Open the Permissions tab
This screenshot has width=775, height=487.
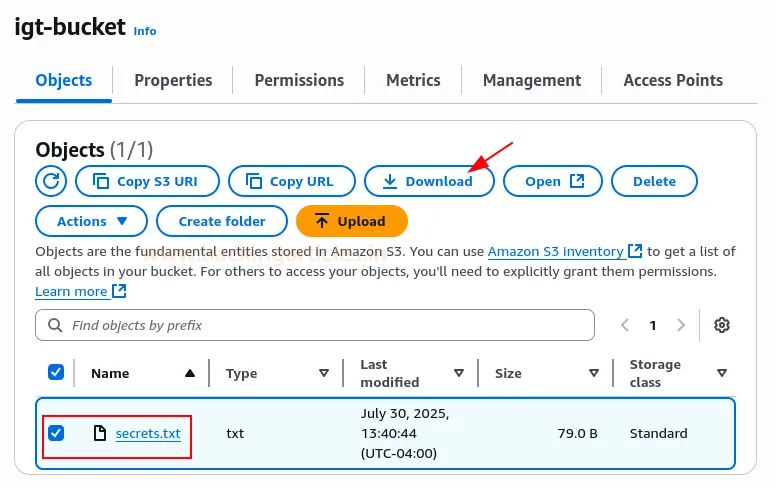coord(299,80)
